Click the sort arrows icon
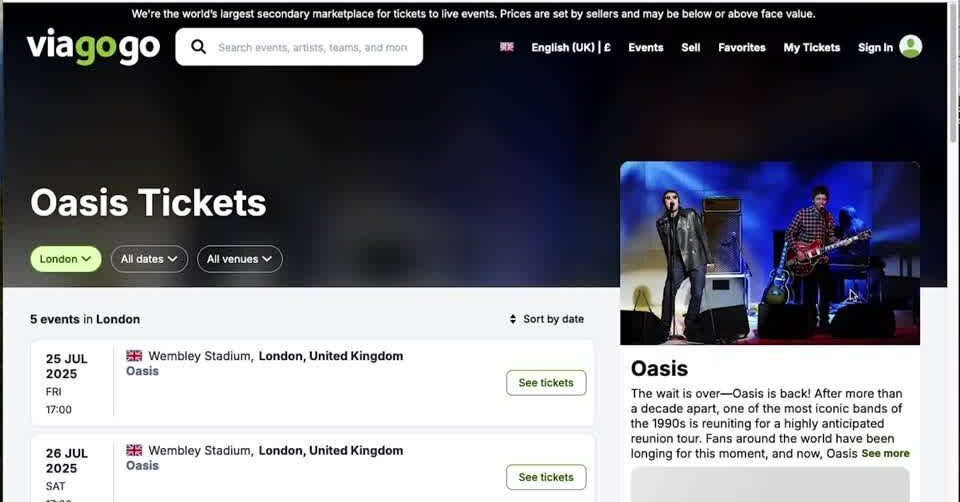 [x=514, y=319]
